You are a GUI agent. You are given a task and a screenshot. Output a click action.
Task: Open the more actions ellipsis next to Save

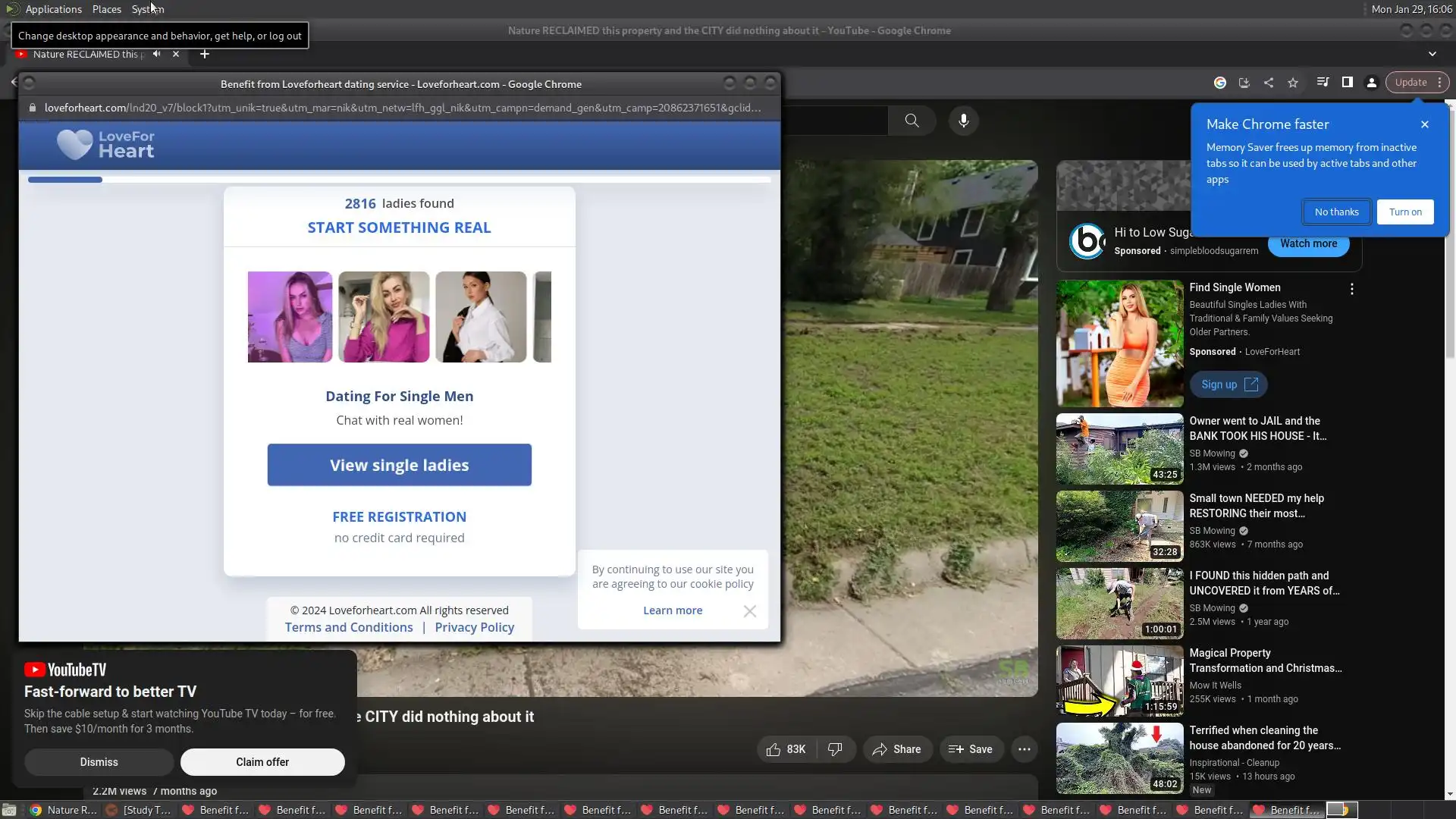[x=1024, y=749]
